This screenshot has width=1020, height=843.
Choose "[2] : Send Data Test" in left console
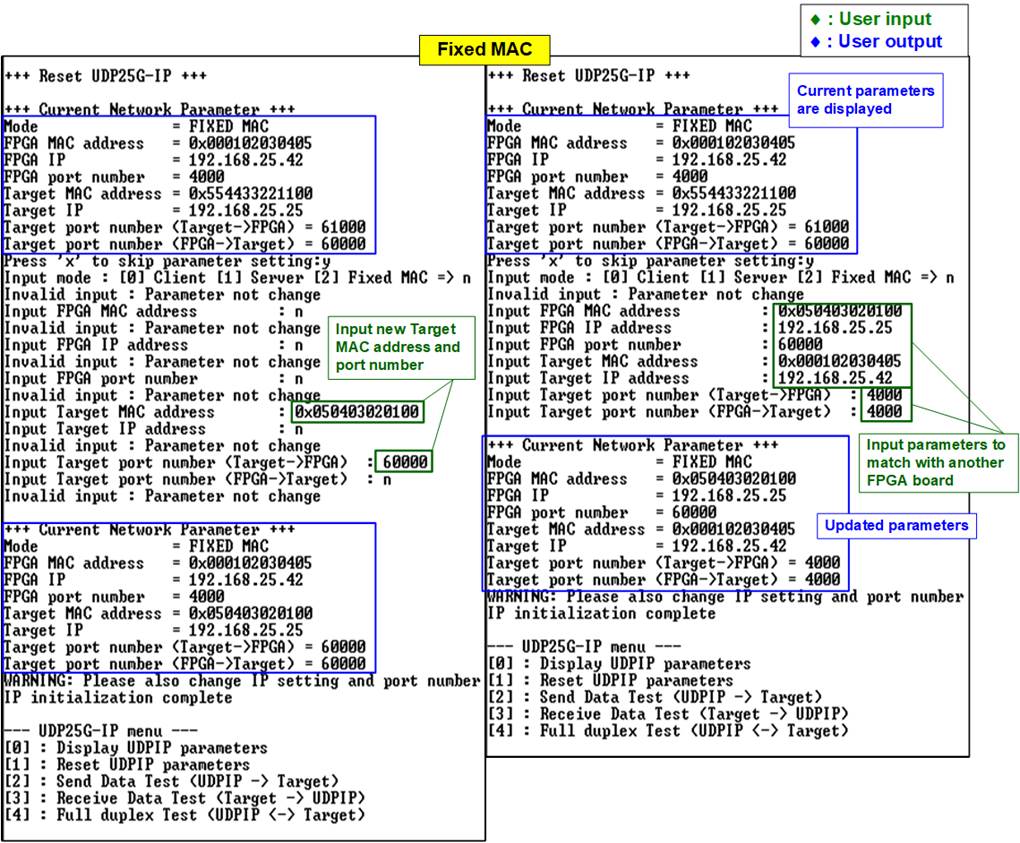point(172,782)
